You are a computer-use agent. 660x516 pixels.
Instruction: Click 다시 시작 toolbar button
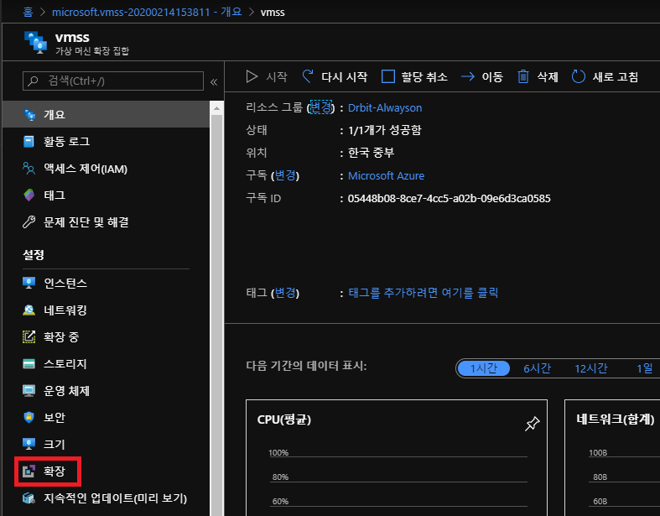point(335,77)
